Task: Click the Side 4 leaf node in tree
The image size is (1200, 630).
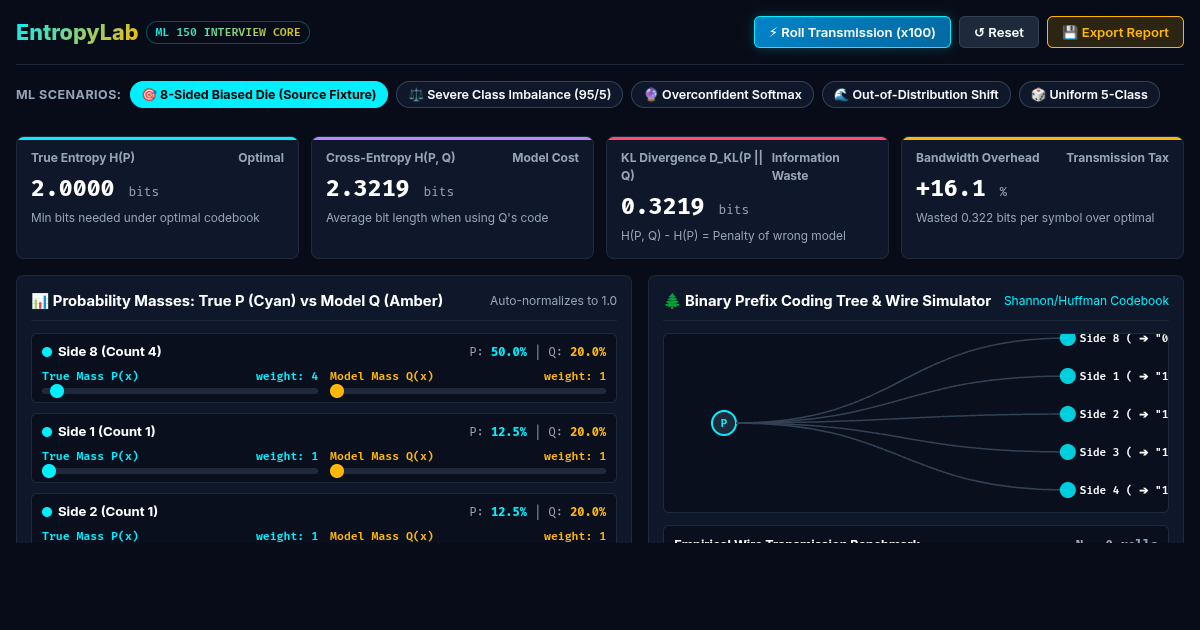Action: tap(1068, 490)
